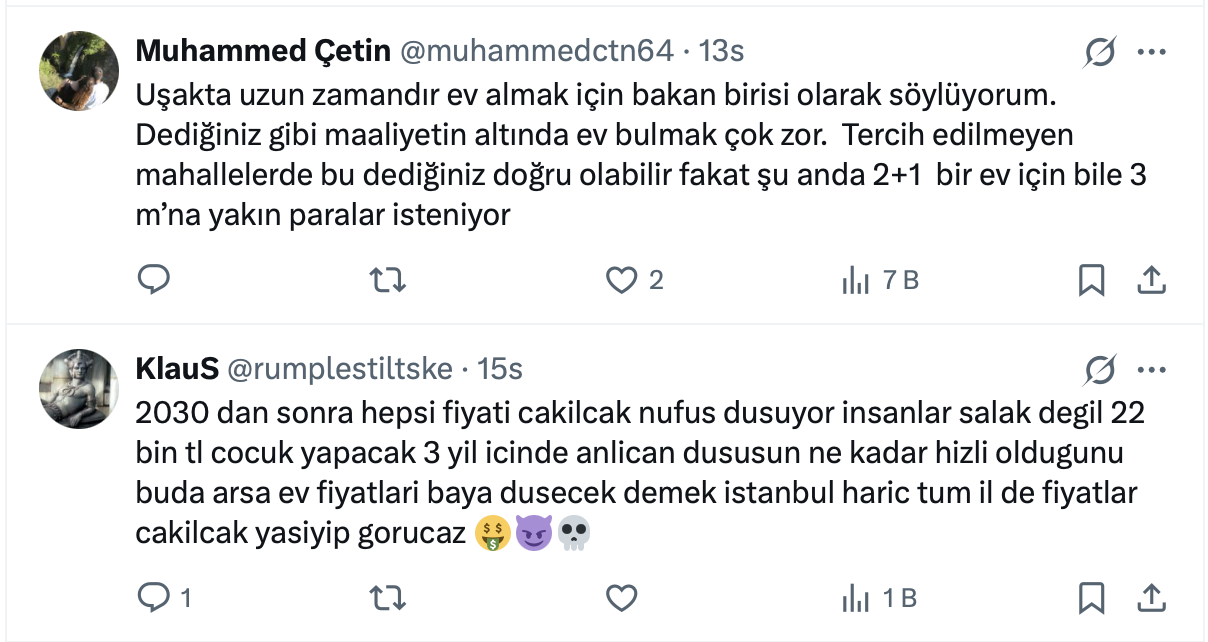Open Grok icon on Muhammed Çetin's tweet

point(1100,52)
